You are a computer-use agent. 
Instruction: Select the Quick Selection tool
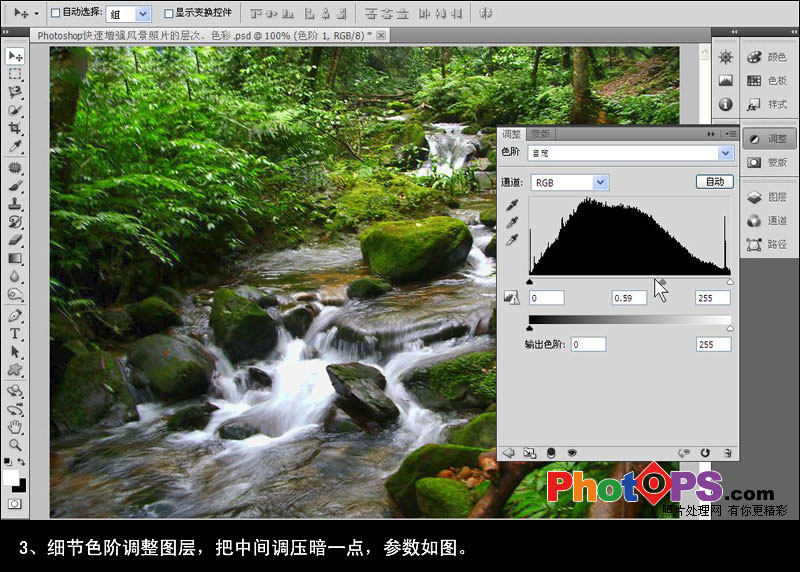(15, 110)
